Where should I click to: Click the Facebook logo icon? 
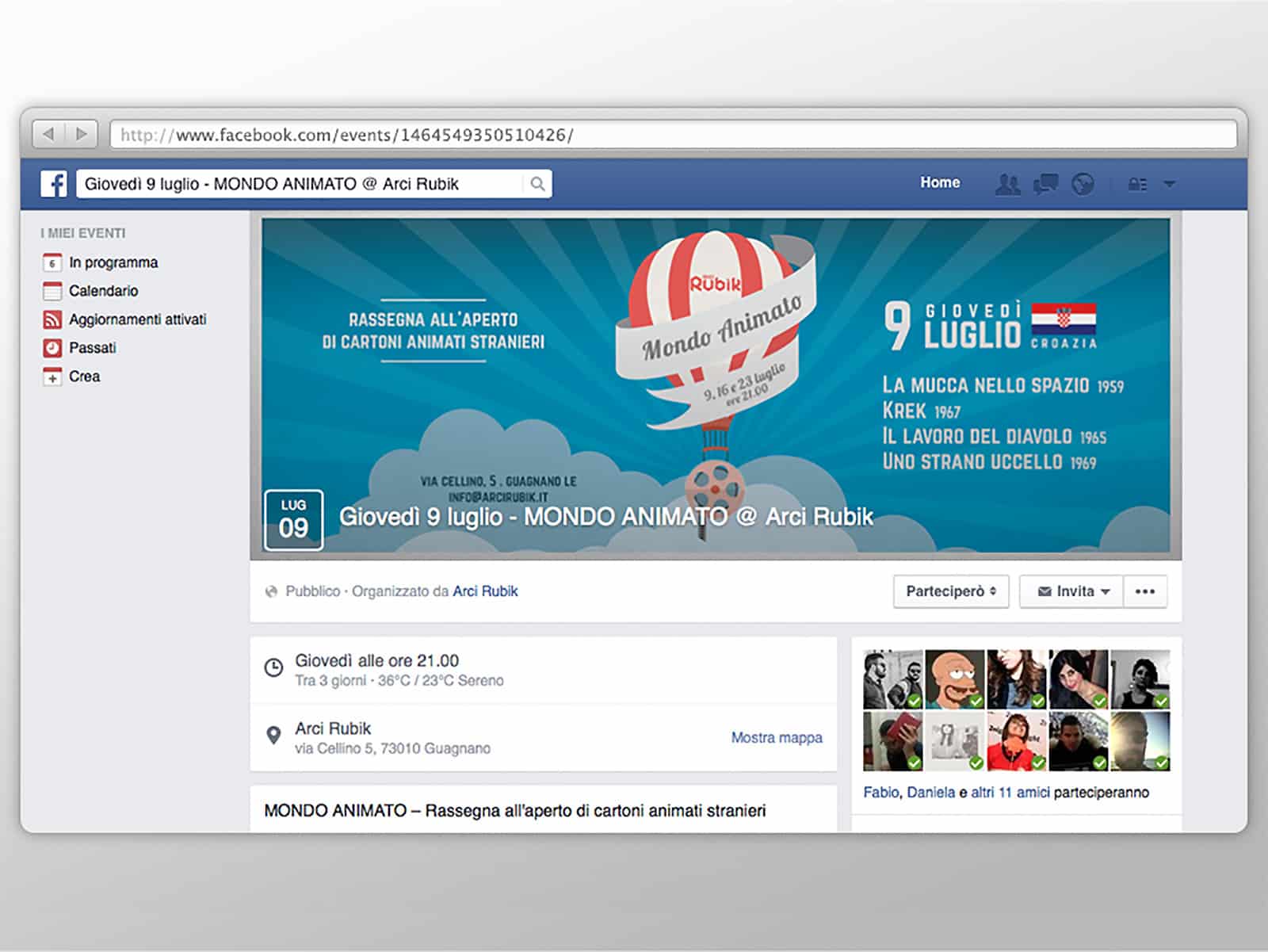pos(54,184)
